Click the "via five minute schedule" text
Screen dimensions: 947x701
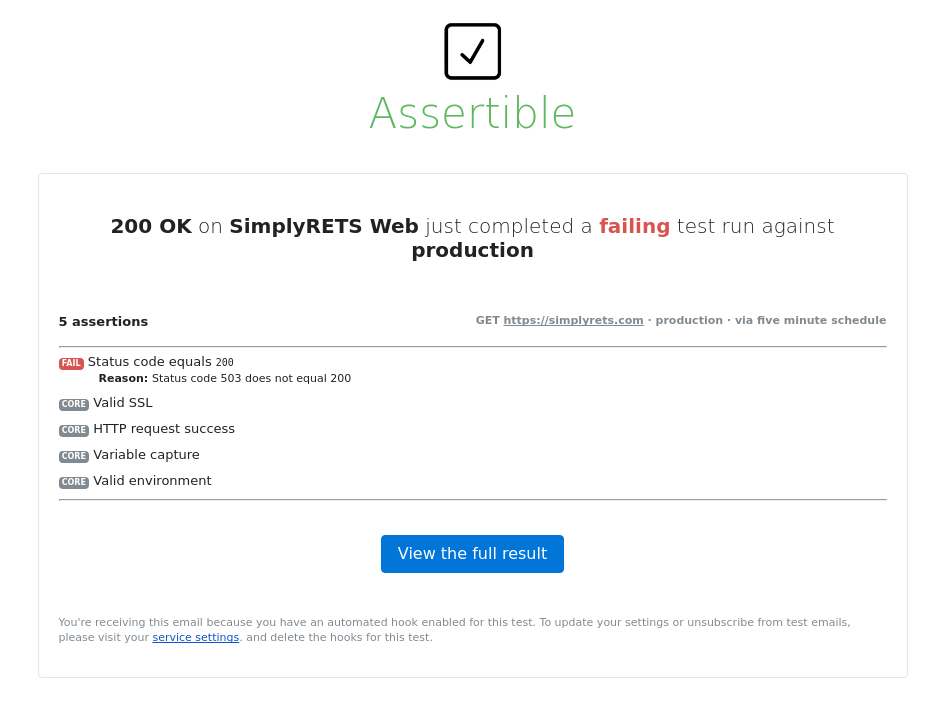pos(810,321)
